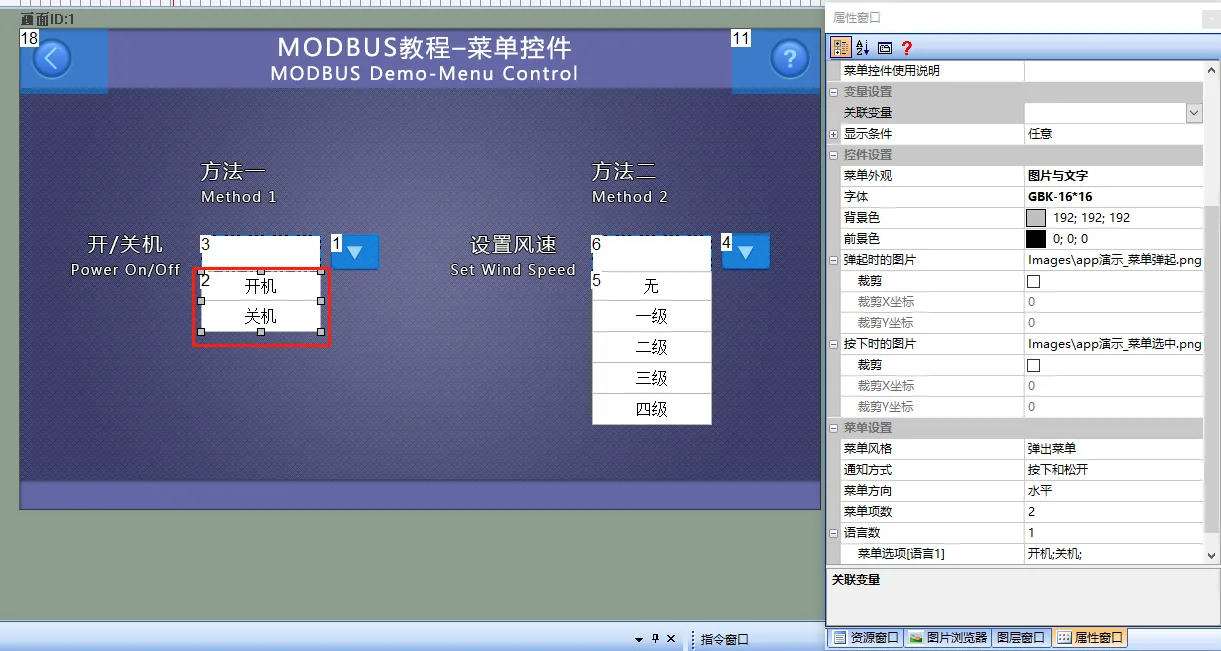Collapse the 弹起时的图片 property group
The width and height of the screenshot is (1221, 651).
pyautogui.click(x=834, y=260)
